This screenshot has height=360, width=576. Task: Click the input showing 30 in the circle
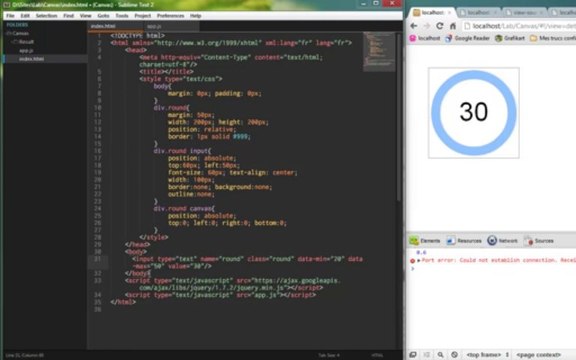pos(474,112)
